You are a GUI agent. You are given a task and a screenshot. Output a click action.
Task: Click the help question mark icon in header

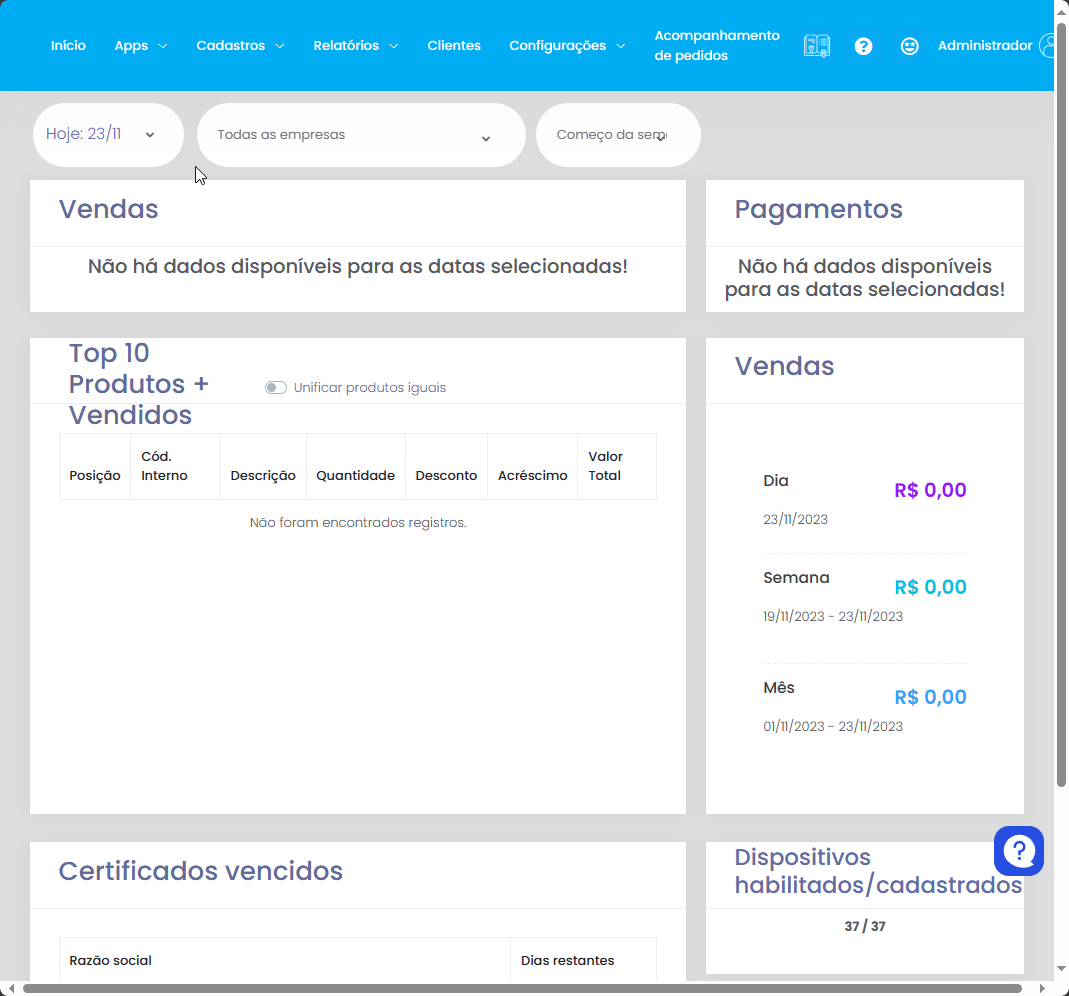pos(863,46)
